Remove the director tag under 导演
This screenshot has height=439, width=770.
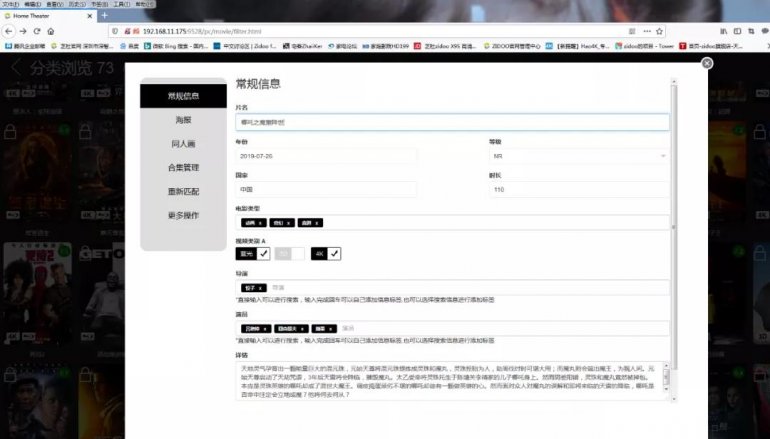pyautogui.click(x=261, y=287)
